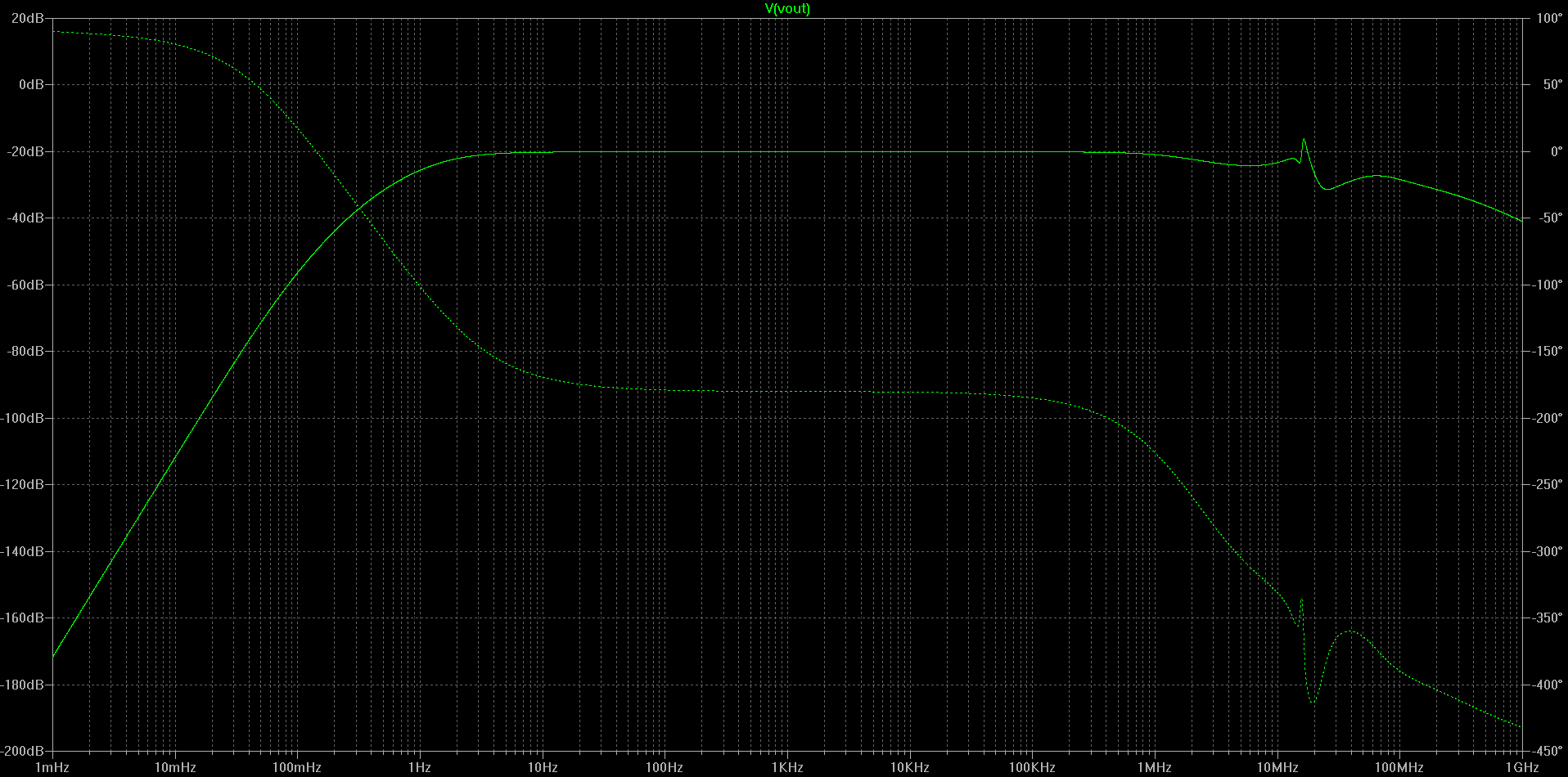Click the 10Hz frequency axis label
Screen dimensions: 1568x777
[x=543, y=767]
